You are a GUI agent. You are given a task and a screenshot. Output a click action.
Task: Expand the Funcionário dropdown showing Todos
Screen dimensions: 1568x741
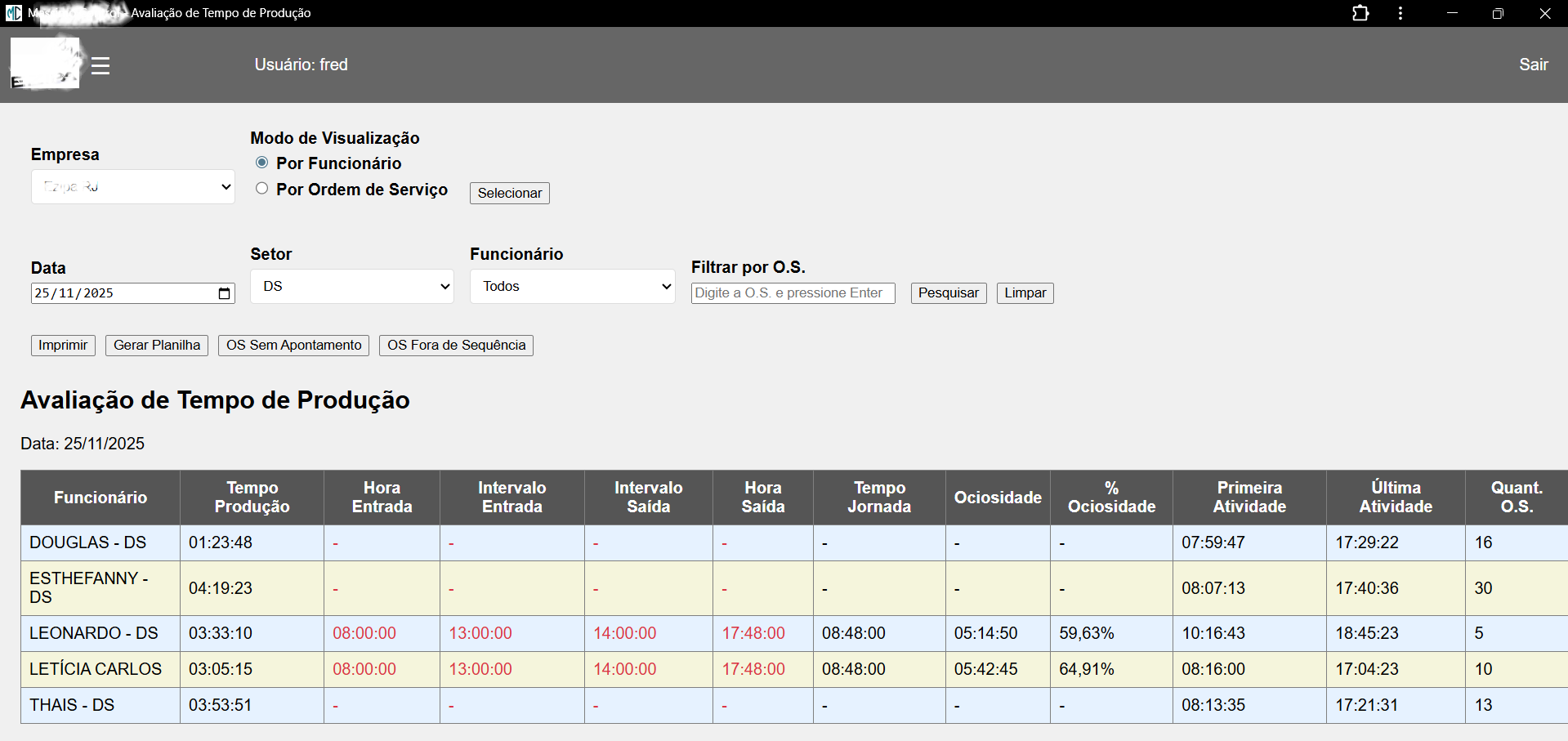pyautogui.click(x=572, y=287)
